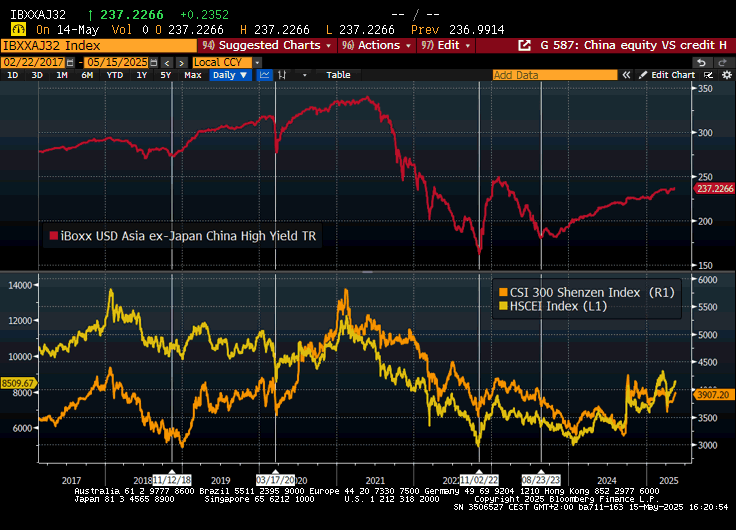This screenshot has height=530, width=736.
Task: Open the Edit menu
Action: coord(446,46)
